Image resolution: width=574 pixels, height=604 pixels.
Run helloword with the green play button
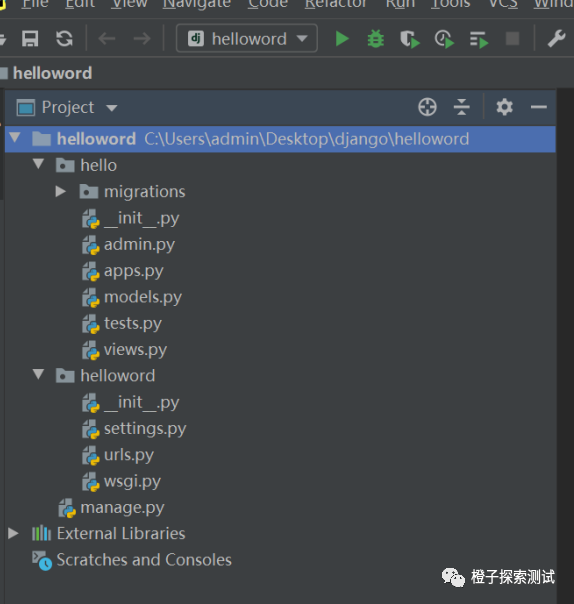pyautogui.click(x=342, y=39)
